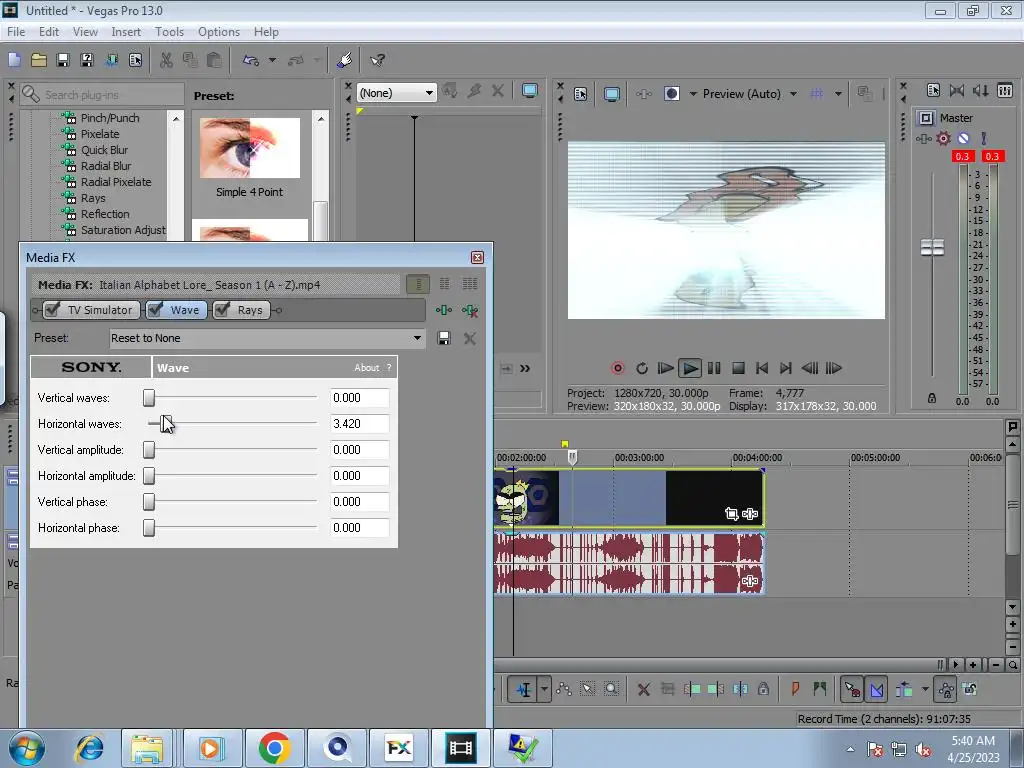Toggle Auto Crossfades button in timeline toolbar
Screen dimensions: 1024x768
coord(876,689)
